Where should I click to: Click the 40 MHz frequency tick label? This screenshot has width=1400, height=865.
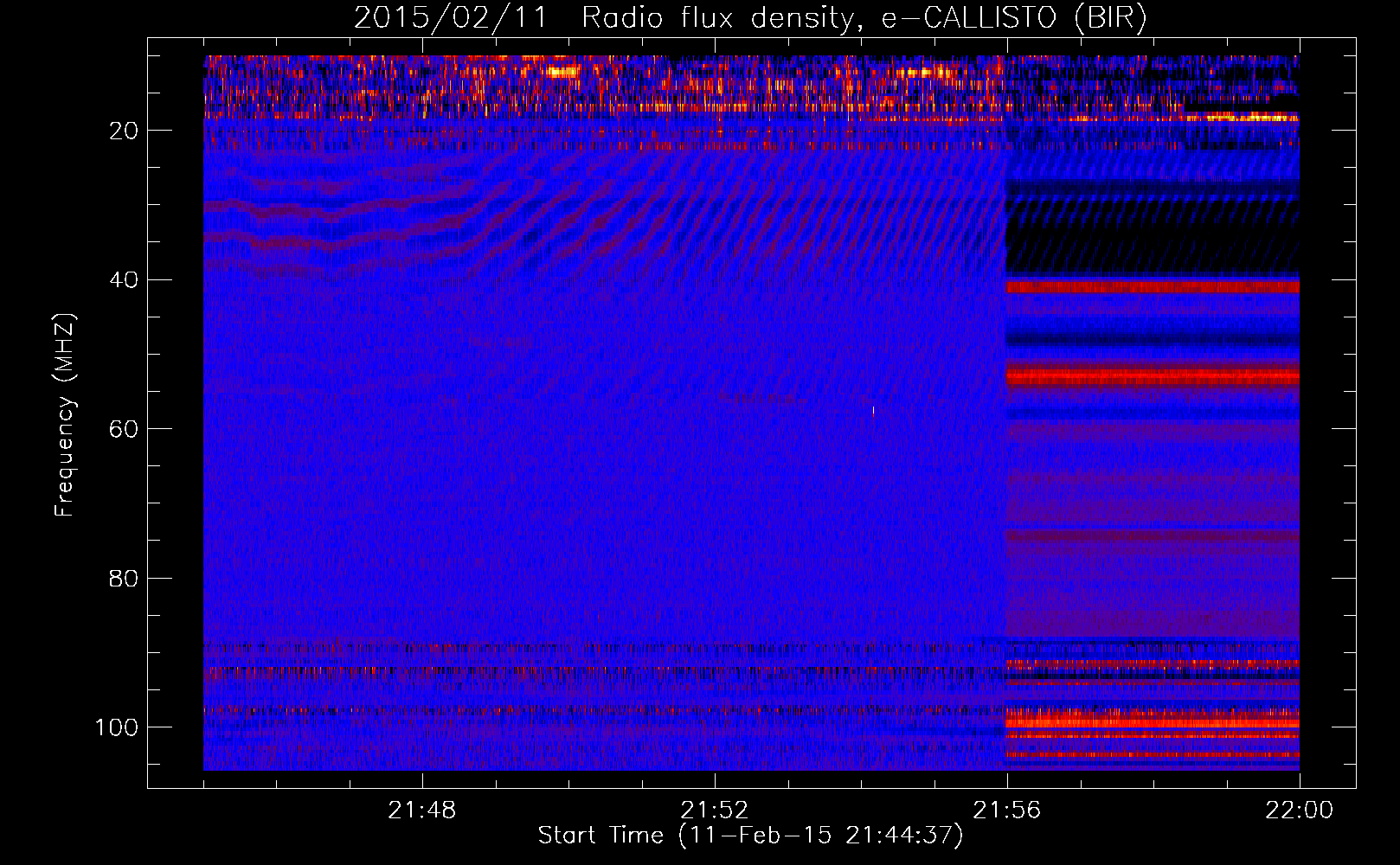tap(124, 280)
